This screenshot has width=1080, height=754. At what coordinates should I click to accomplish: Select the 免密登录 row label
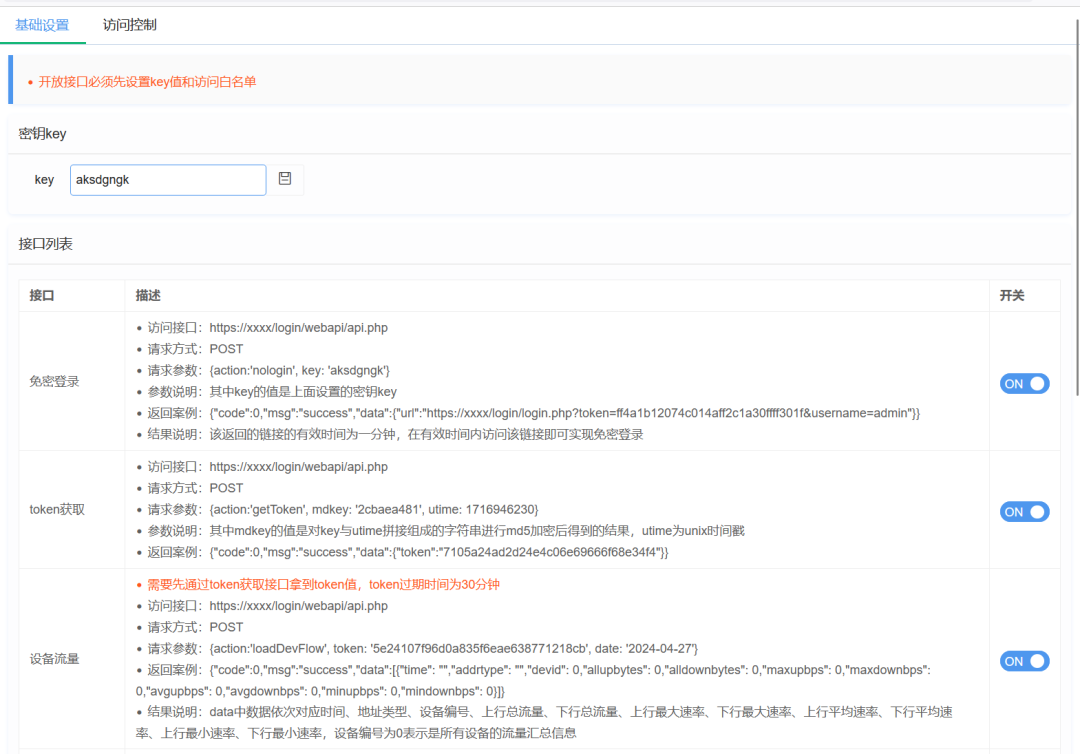tap(54, 381)
